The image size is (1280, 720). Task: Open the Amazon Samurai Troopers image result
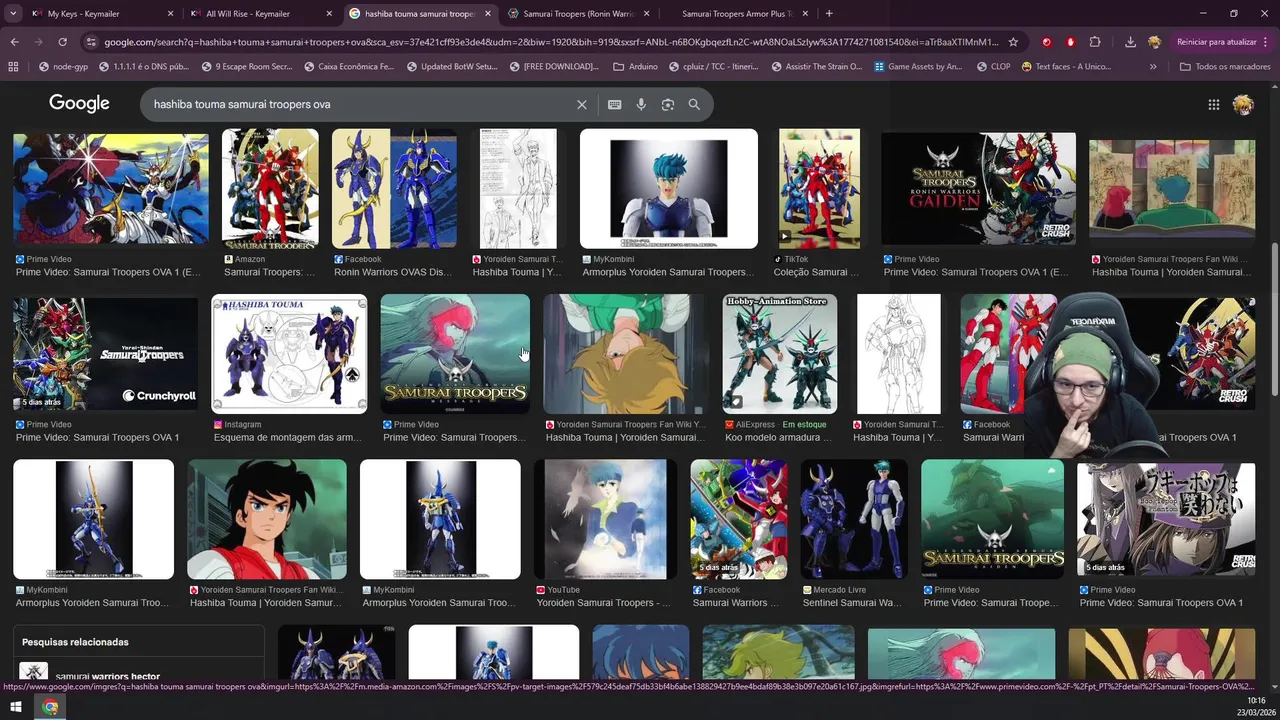coord(270,189)
